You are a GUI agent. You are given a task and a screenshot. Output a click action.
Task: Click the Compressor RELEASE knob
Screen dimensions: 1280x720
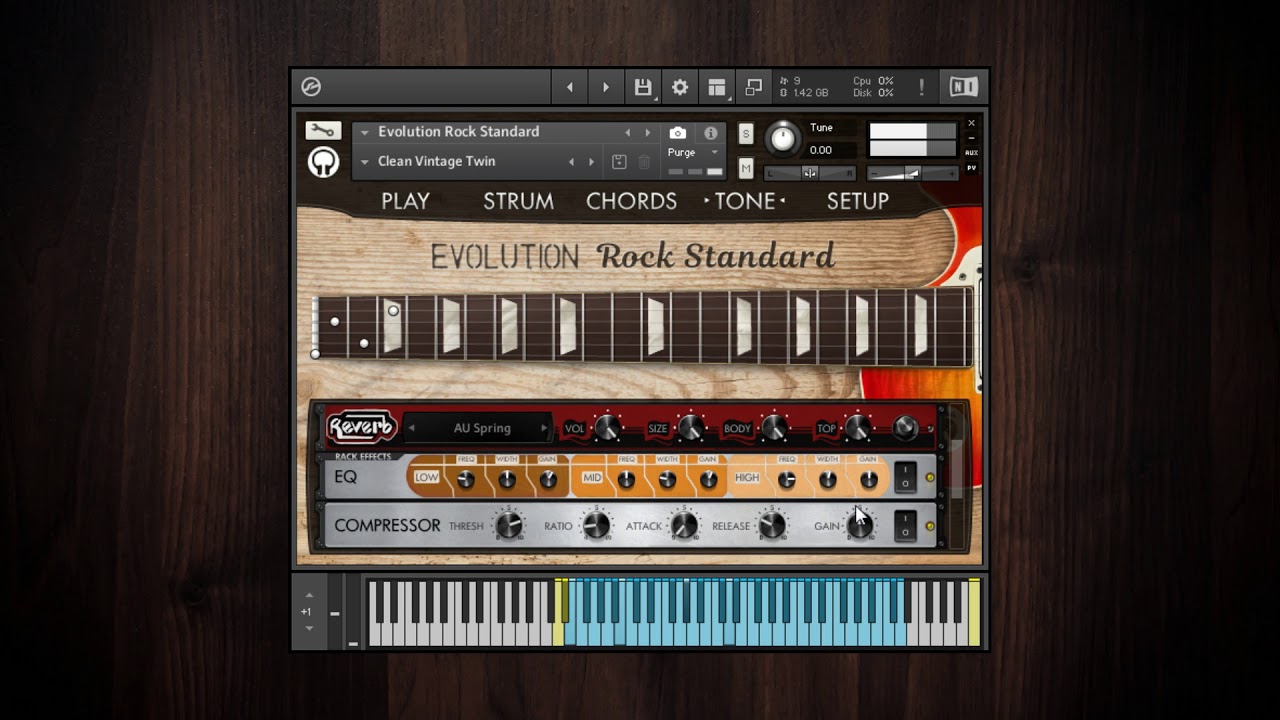(772, 525)
